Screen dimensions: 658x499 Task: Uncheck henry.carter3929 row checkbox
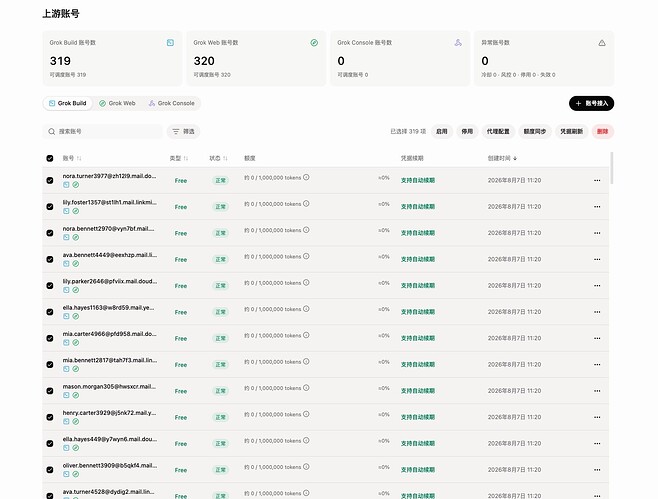pos(50,417)
